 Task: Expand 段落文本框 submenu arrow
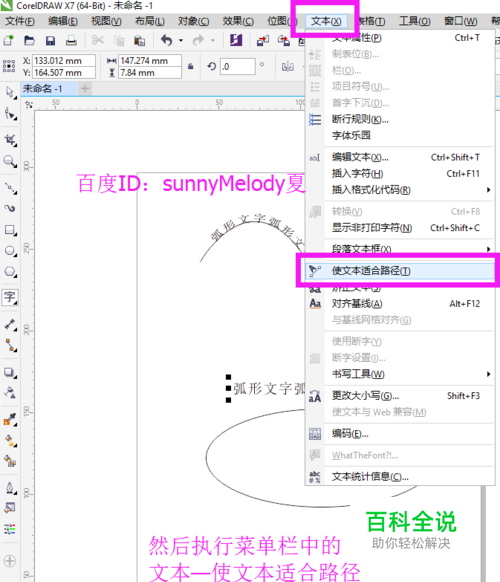(488, 249)
